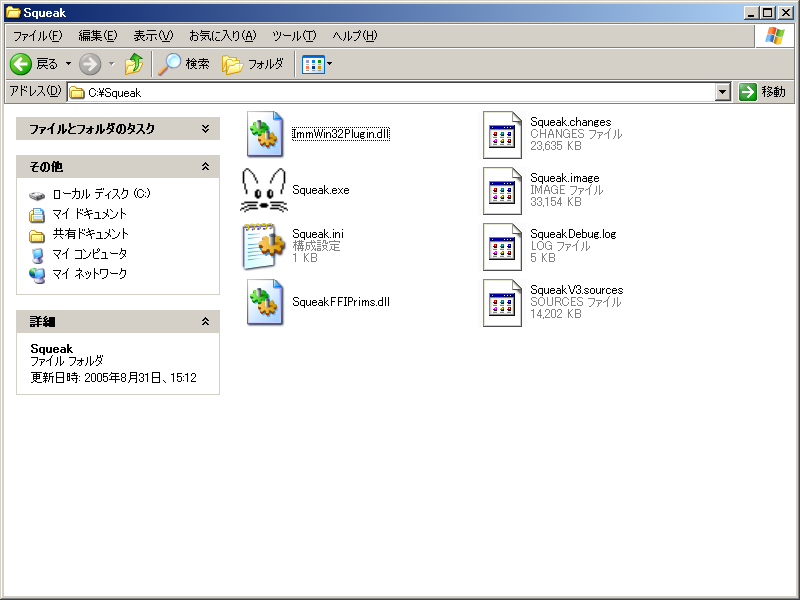The image size is (800, 600).
Task: Click the マイ ドキュメント link
Action: pos(89,214)
